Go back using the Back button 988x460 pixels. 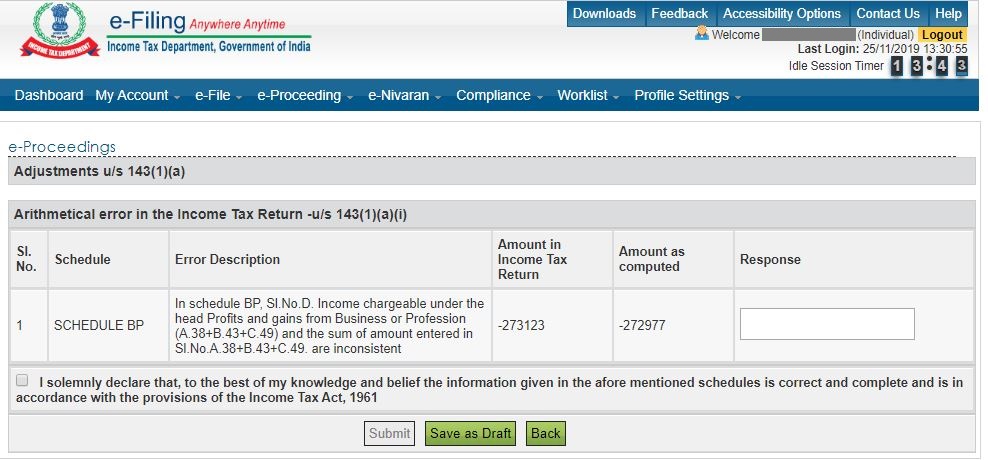[x=546, y=434]
